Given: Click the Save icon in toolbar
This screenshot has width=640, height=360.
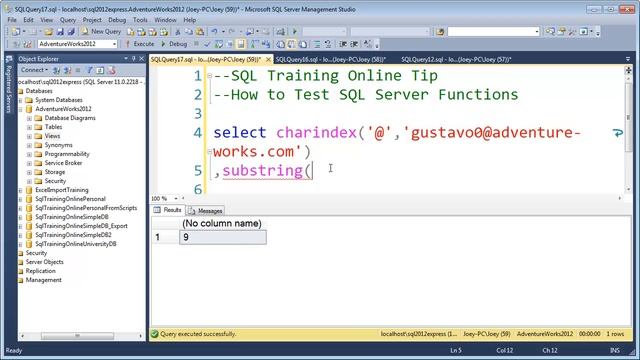Looking at the screenshot, I should click(x=60, y=31).
